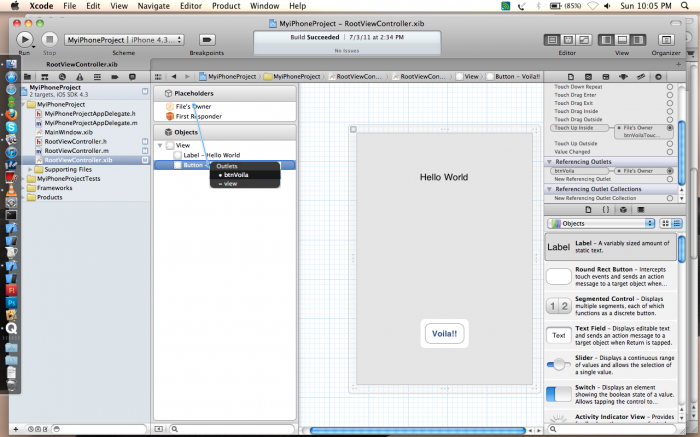Click the New Referencing Outlet circle
700x437 pixels.
pyautogui.click(x=669, y=179)
